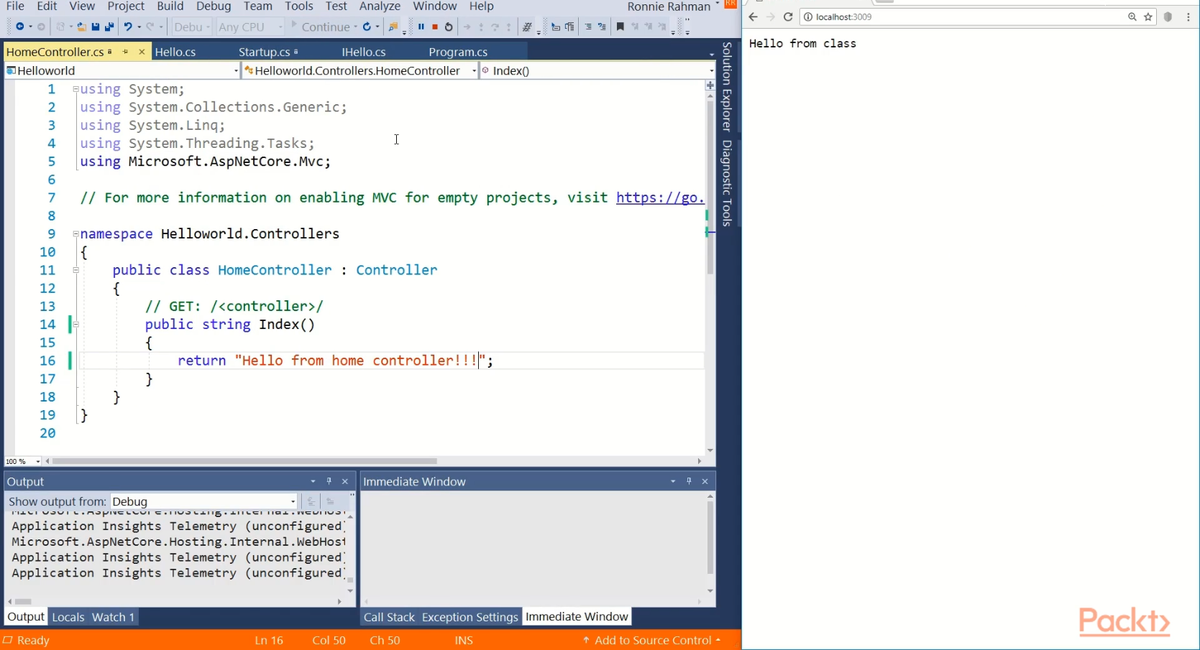Close the Output panel with its X
1200x650 pixels.
345,481
